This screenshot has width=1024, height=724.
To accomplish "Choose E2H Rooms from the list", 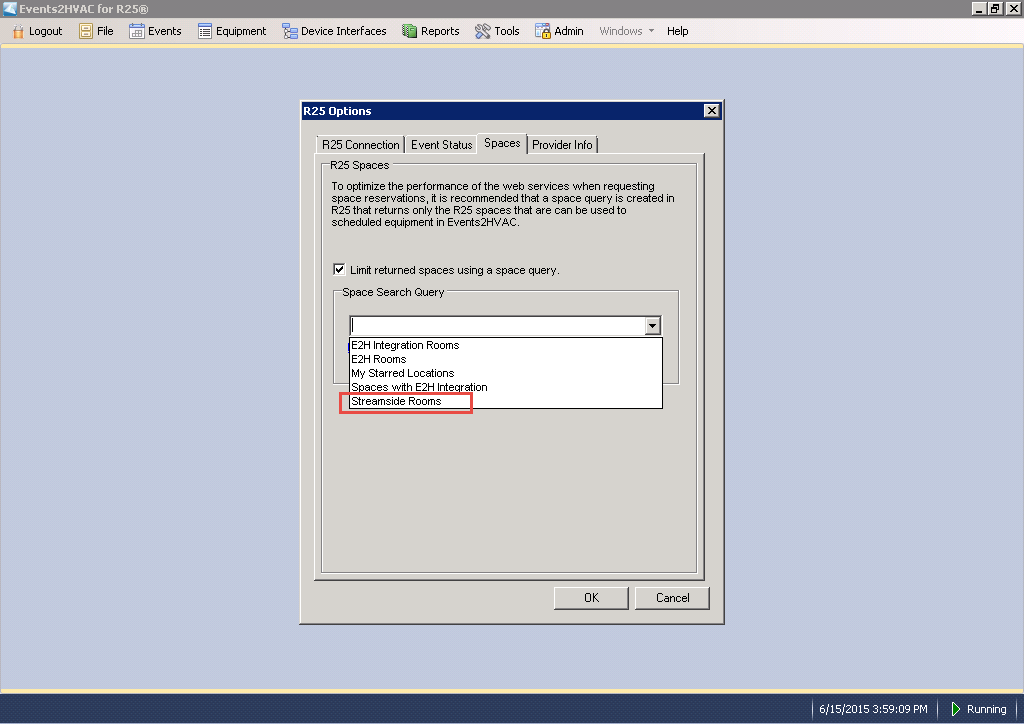I will coord(506,359).
